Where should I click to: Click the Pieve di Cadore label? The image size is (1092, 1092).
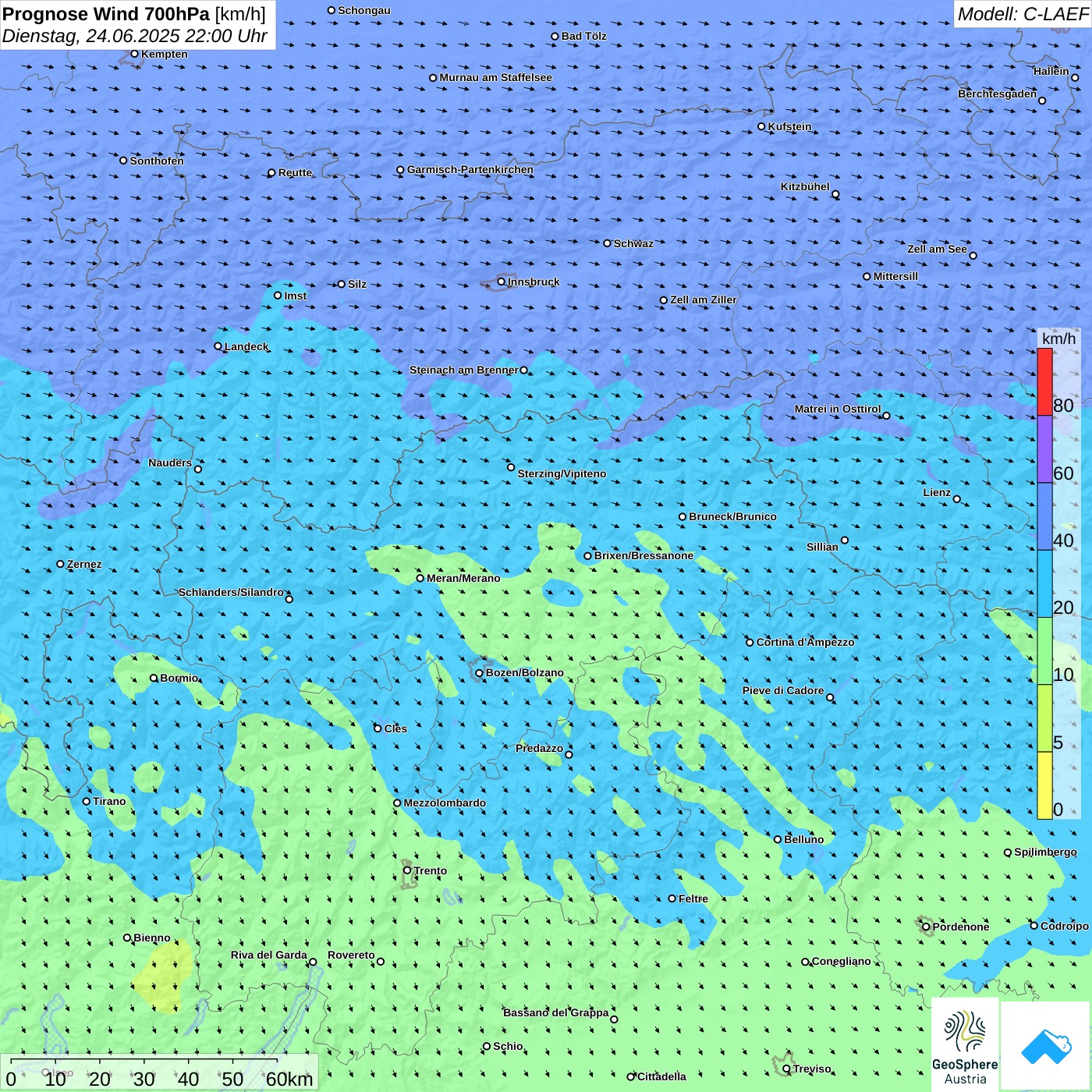(783, 690)
